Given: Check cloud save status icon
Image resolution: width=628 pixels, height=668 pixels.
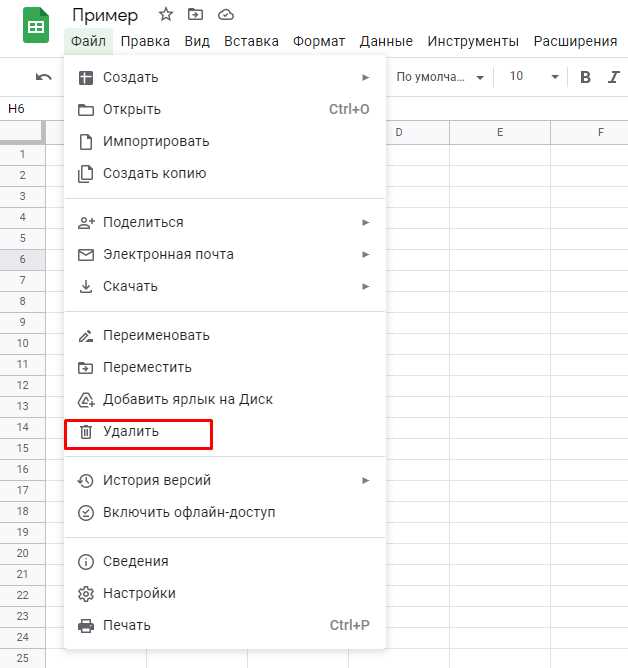Looking at the screenshot, I should (x=226, y=15).
